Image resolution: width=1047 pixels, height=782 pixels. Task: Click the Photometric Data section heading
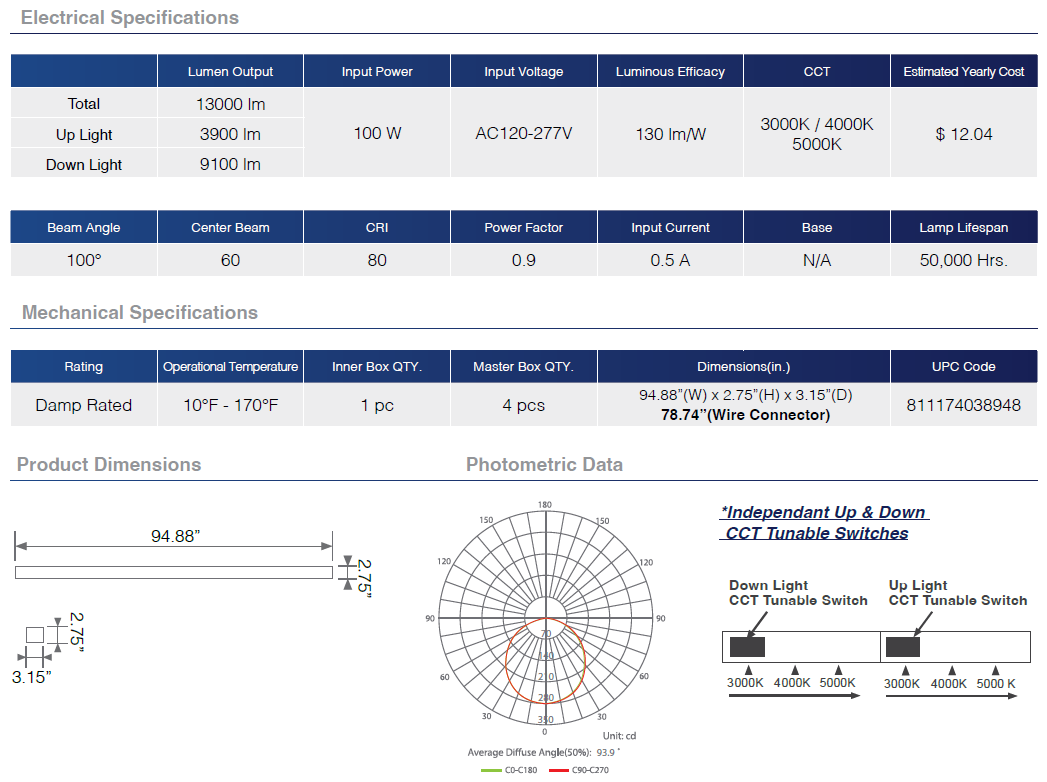click(x=544, y=465)
